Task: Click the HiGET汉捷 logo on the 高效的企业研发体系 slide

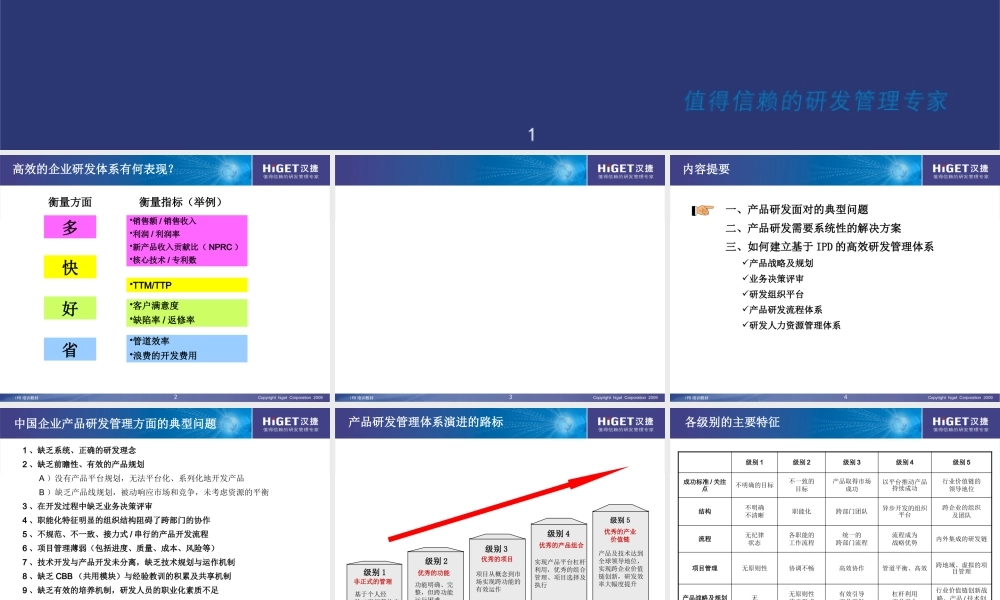Action: pos(291,170)
